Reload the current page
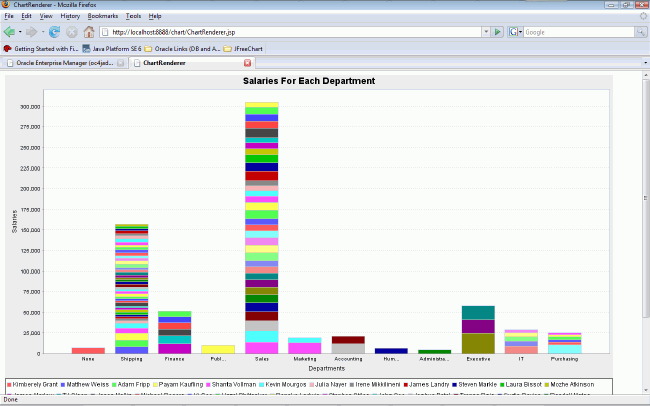Screen dimensions: 650x406 (x=54, y=32)
